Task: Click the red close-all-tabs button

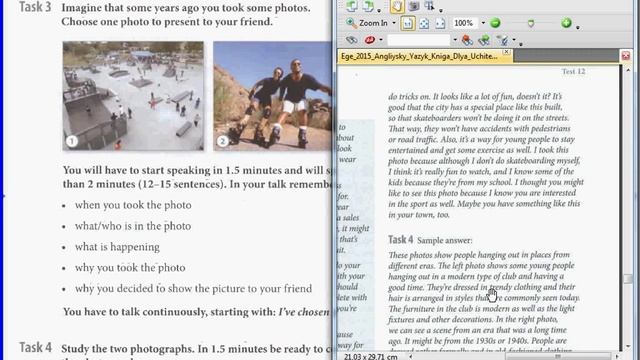Action: [626, 56]
